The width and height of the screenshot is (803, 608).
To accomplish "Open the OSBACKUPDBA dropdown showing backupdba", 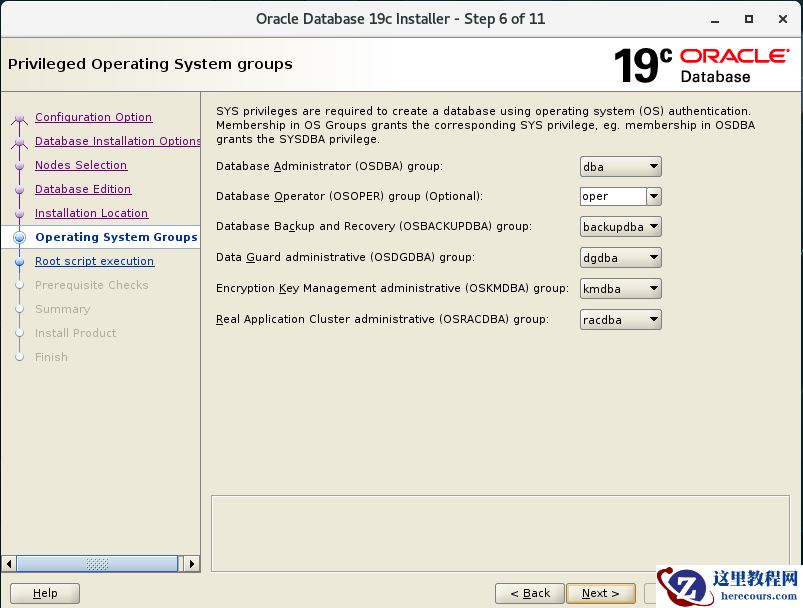I will (620, 227).
